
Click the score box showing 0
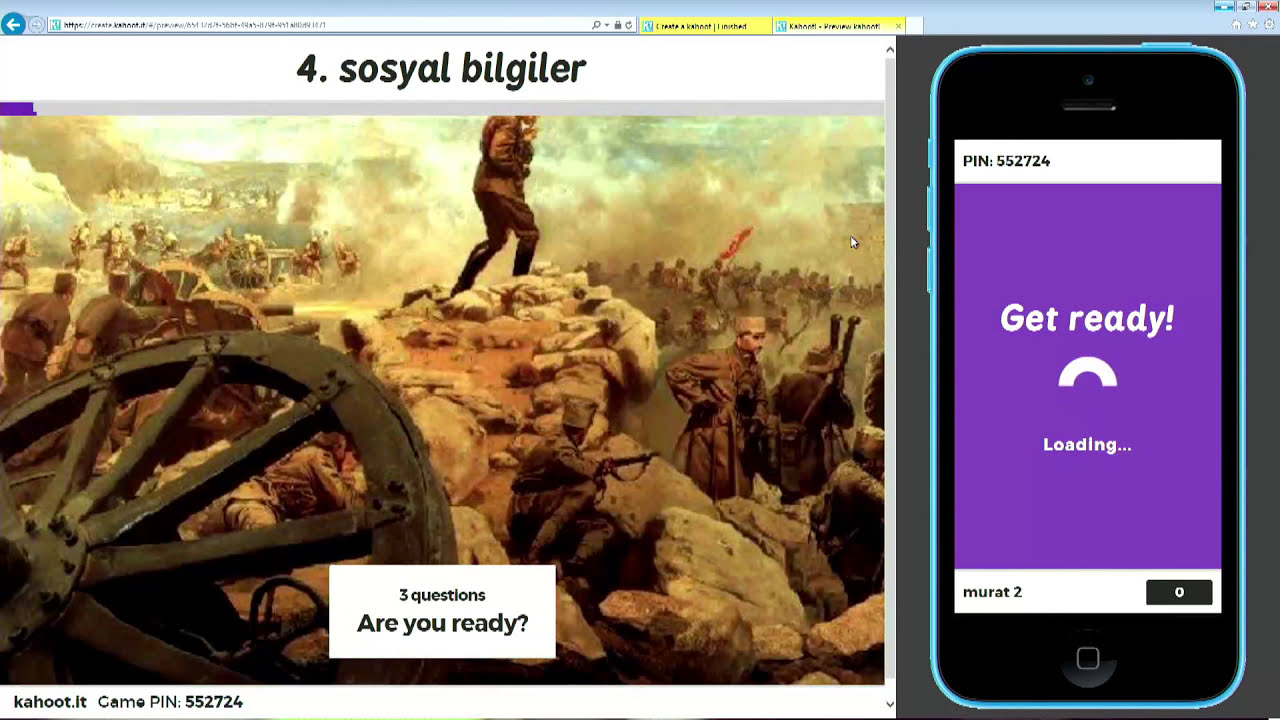pos(1179,592)
